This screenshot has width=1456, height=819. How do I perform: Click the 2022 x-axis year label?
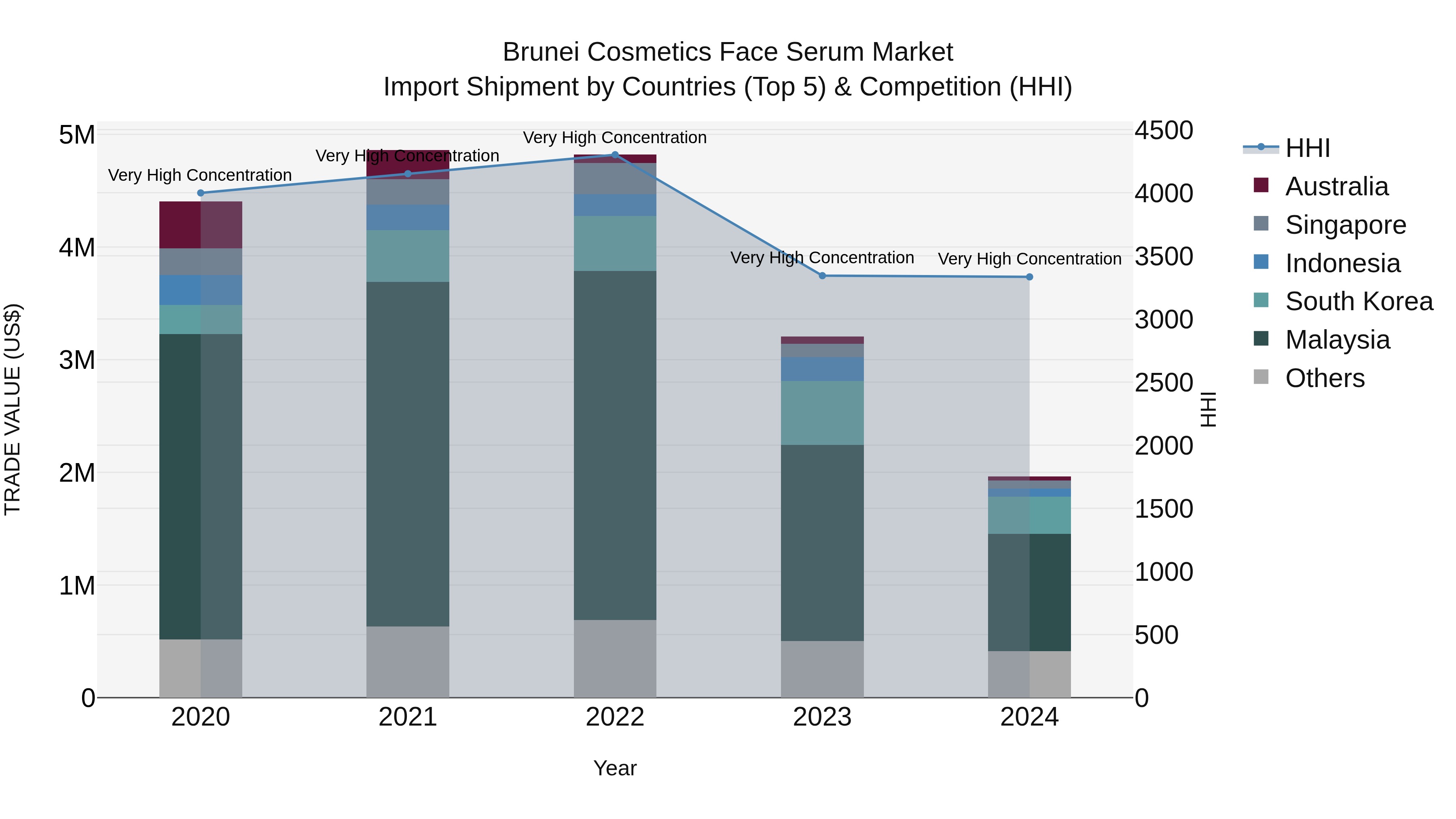coord(615,717)
